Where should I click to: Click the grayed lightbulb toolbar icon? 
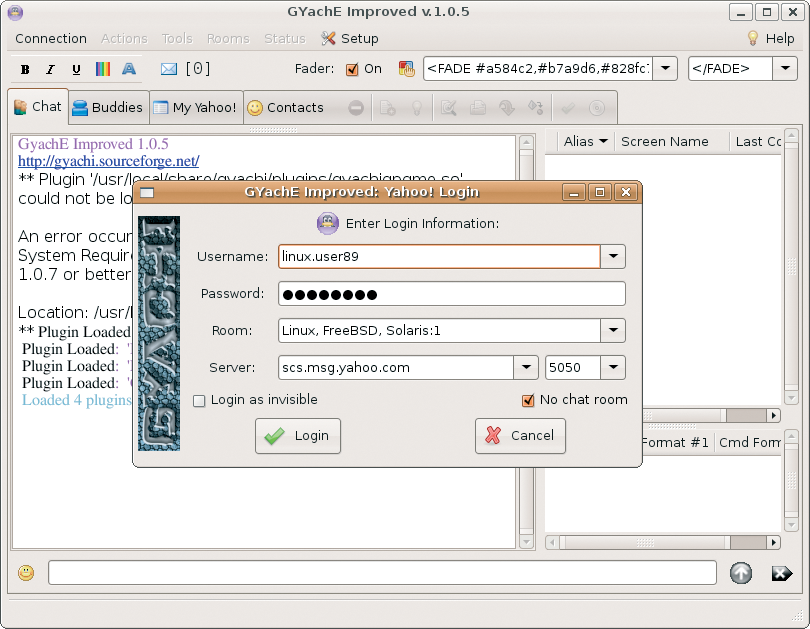point(416,108)
